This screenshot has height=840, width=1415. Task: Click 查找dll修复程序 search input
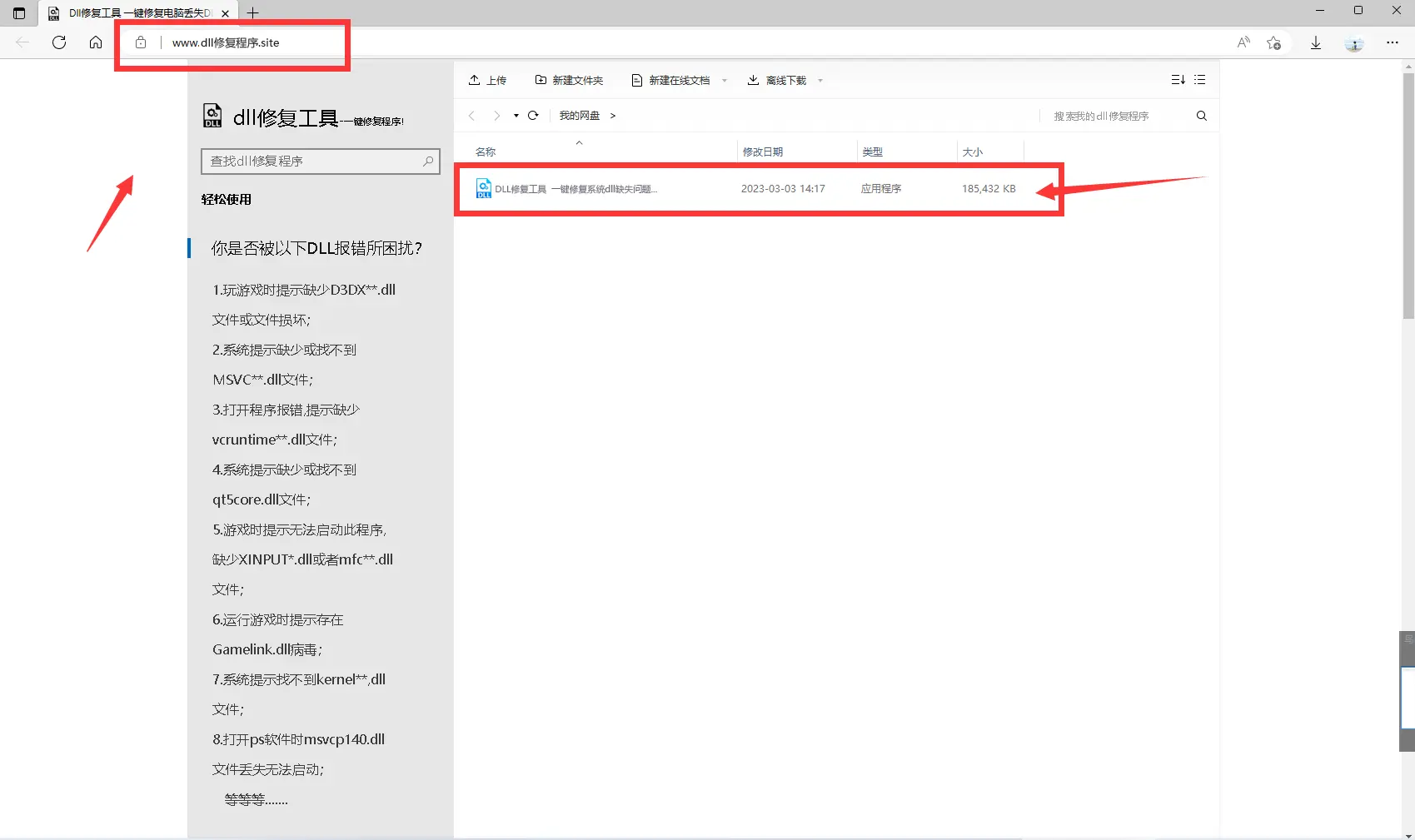point(321,161)
